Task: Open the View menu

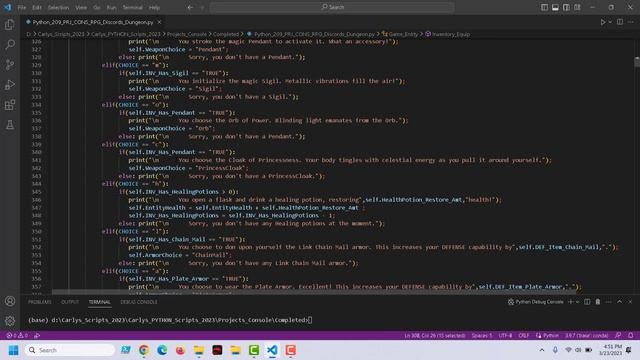Action: [x=81, y=7]
